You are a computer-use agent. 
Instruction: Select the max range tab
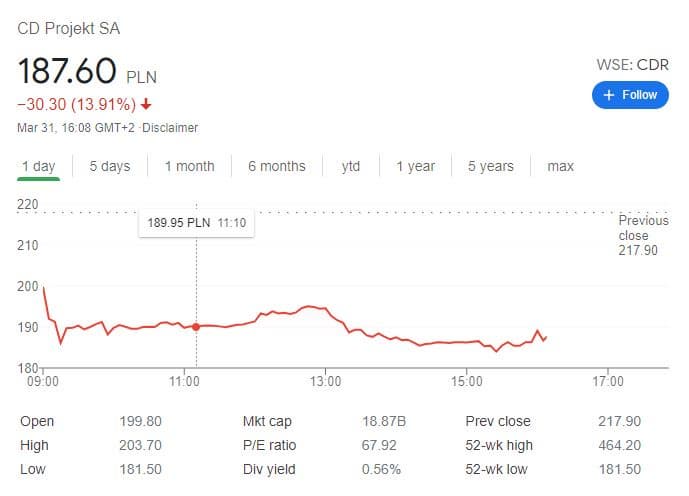(560, 166)
